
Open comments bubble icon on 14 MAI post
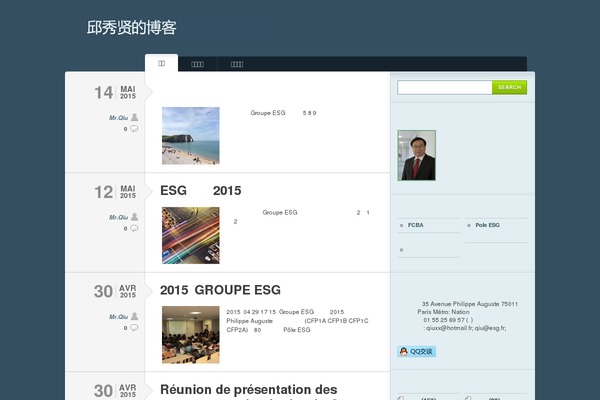[134, 129]
